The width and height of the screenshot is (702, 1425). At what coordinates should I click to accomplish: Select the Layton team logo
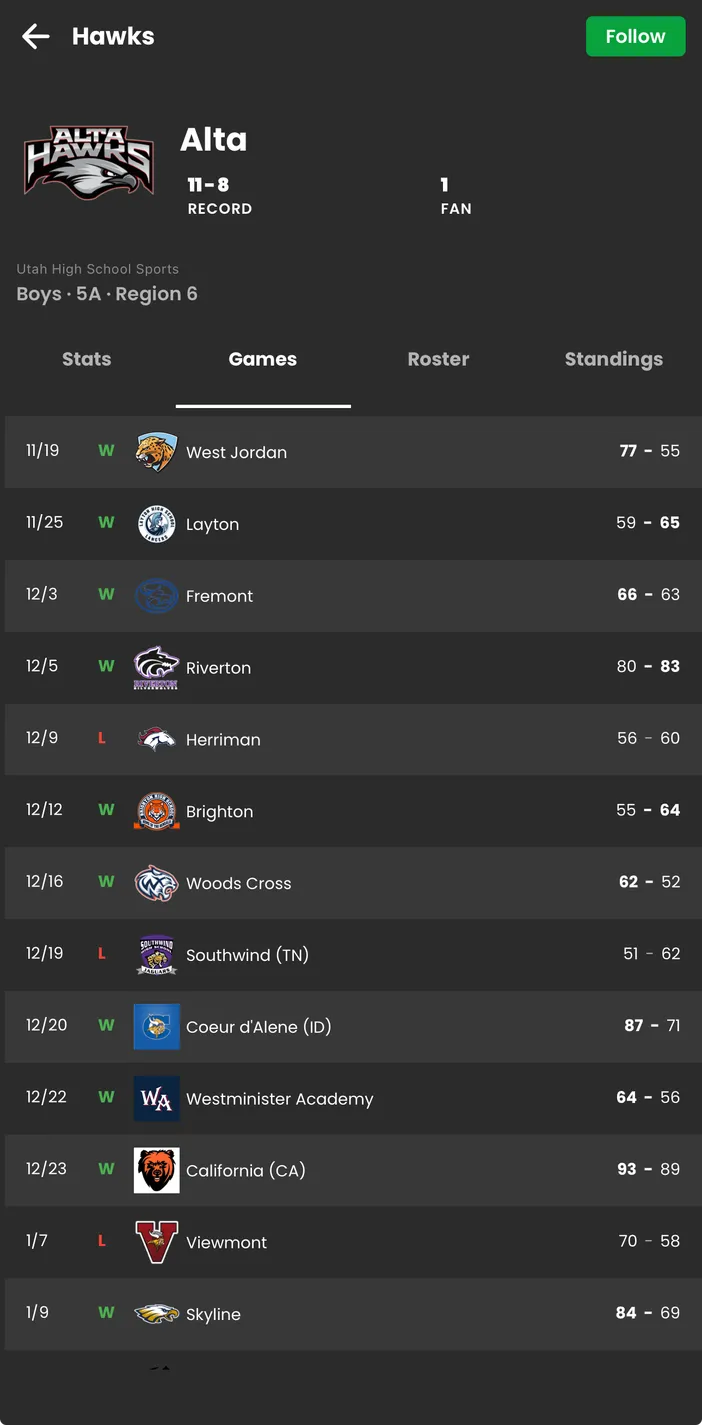[x=156, y=523]
